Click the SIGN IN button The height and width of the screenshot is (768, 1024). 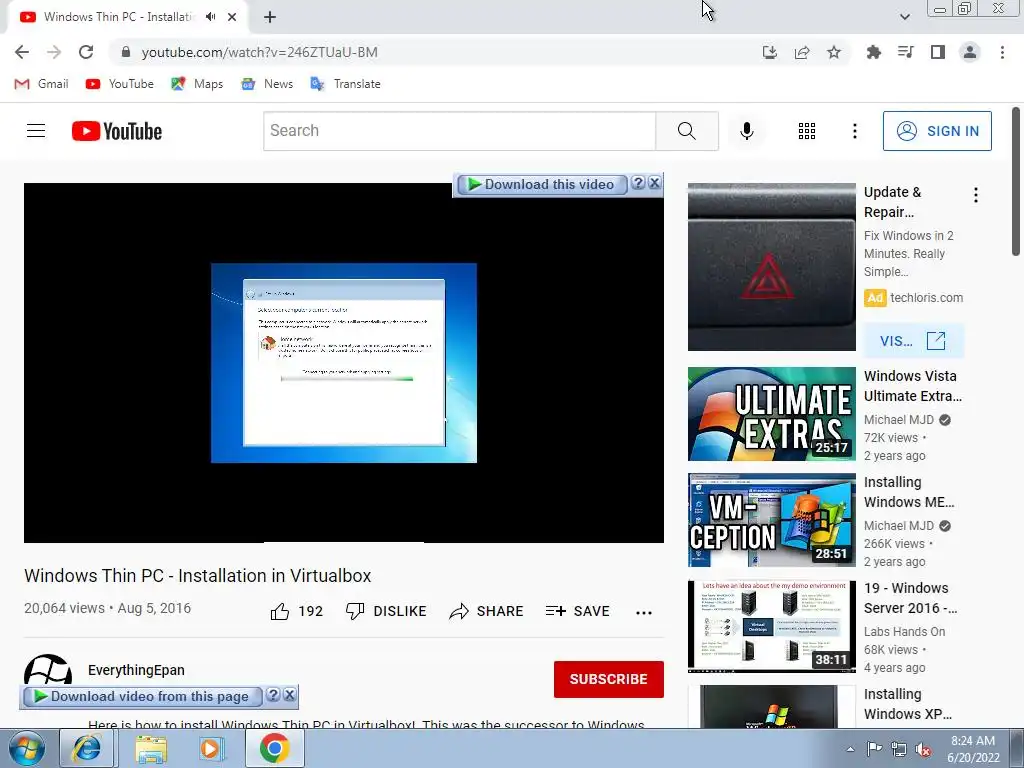point(937,131)
